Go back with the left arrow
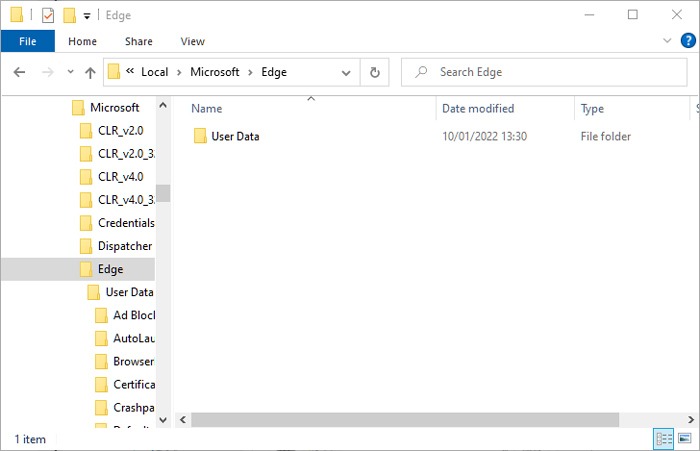The image size is (700, 451). (19, 72)
